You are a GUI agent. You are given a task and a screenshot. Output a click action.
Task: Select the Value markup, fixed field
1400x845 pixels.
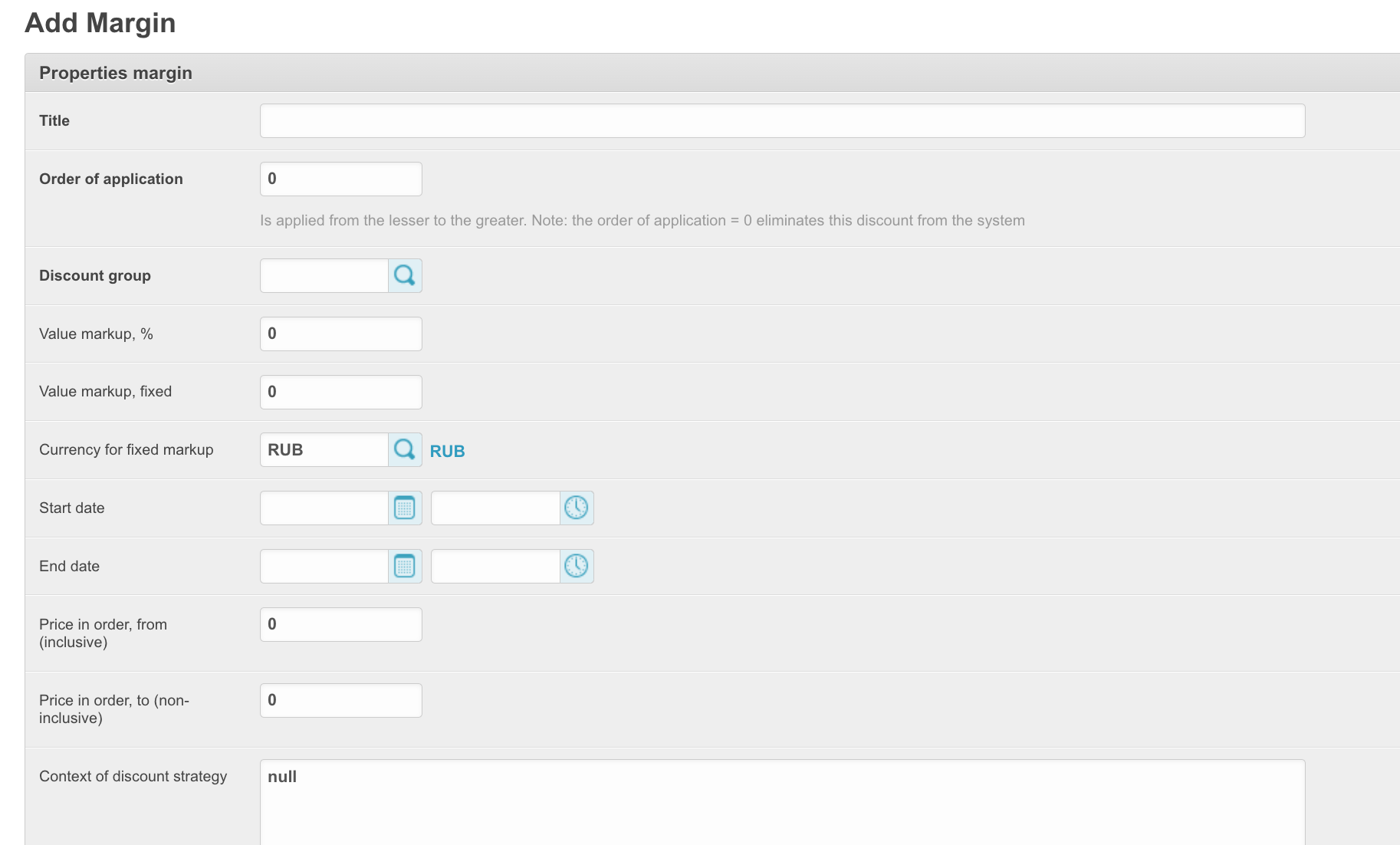(340, 392)
